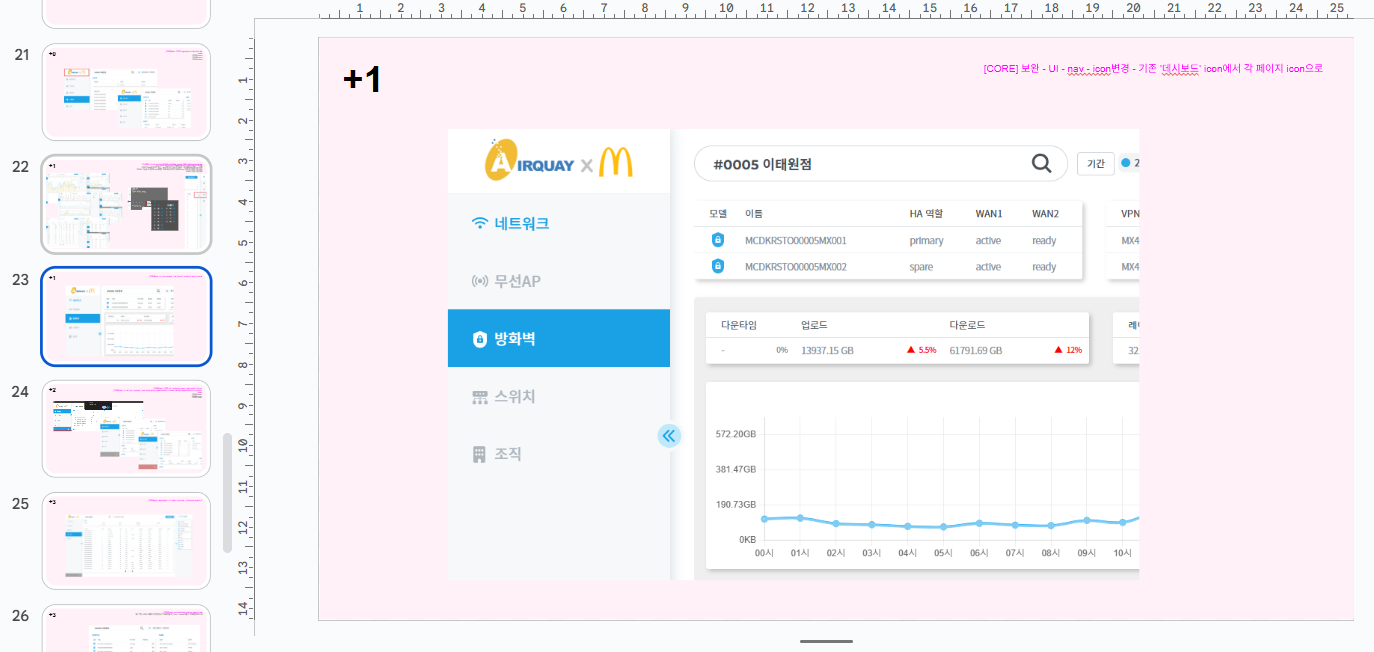The height and width of the screenshot is (652, 1374).
Task: Click the 기간 button
Action: coord(1096,164)
